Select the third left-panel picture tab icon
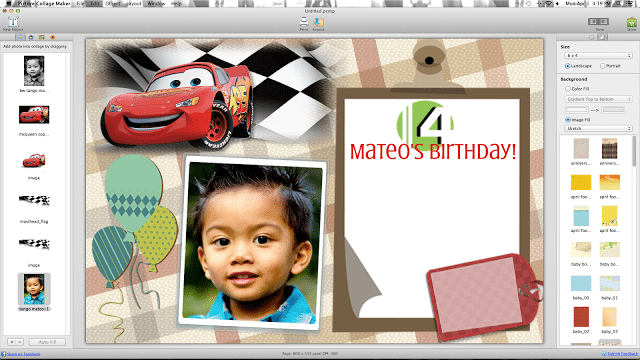Viewport: 640px width, 360px height. pyautogui.click(x=42, y=37)
